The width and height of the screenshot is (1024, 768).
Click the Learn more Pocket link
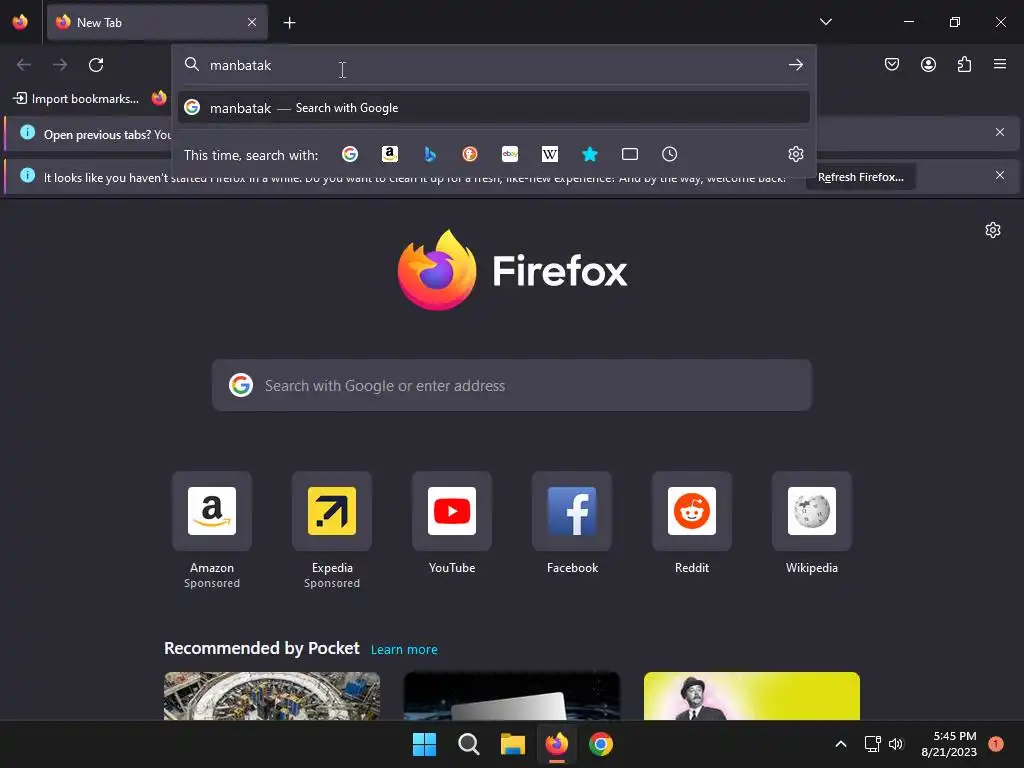click(x=404, y=650)
